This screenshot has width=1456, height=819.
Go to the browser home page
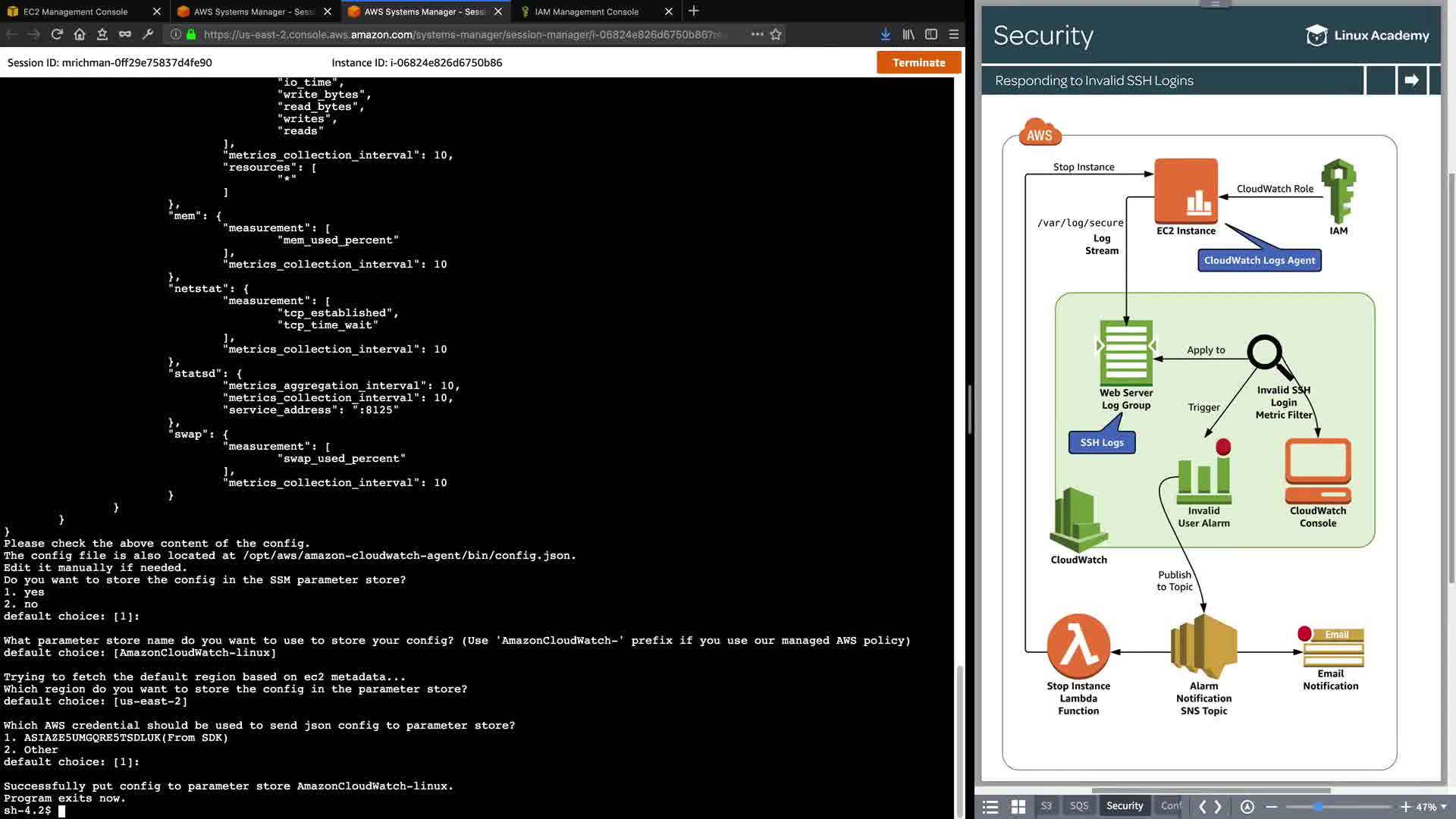click(80, 34)
